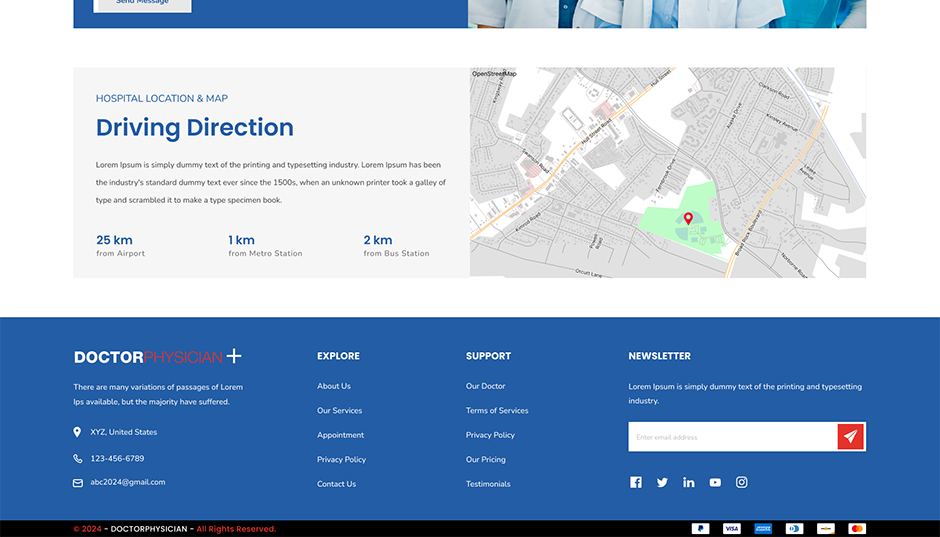This screenshot has height=537, width=940.
Task: Click the Mastercard payment icon
Action: 857,528
